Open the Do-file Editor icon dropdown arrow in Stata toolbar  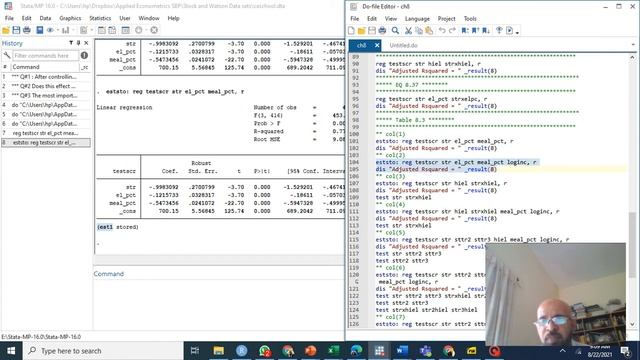92,30
